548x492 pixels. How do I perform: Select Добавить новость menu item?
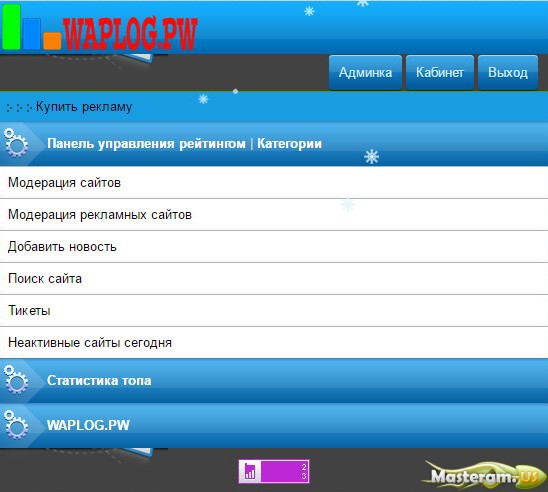274,247
